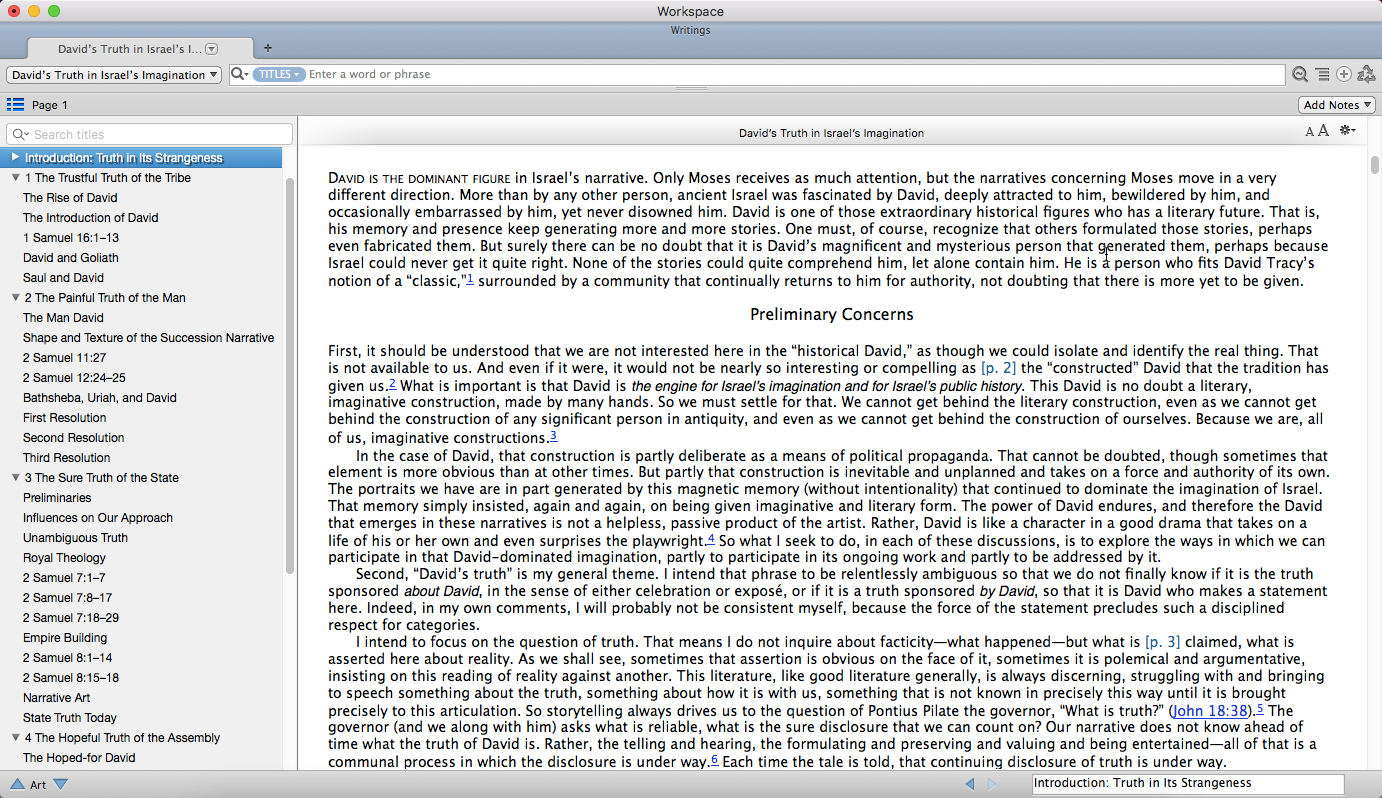Screen dimensions: 1382x798
Task: Select "David and Goliath" in contents list
Action: [x=71, y=258]
